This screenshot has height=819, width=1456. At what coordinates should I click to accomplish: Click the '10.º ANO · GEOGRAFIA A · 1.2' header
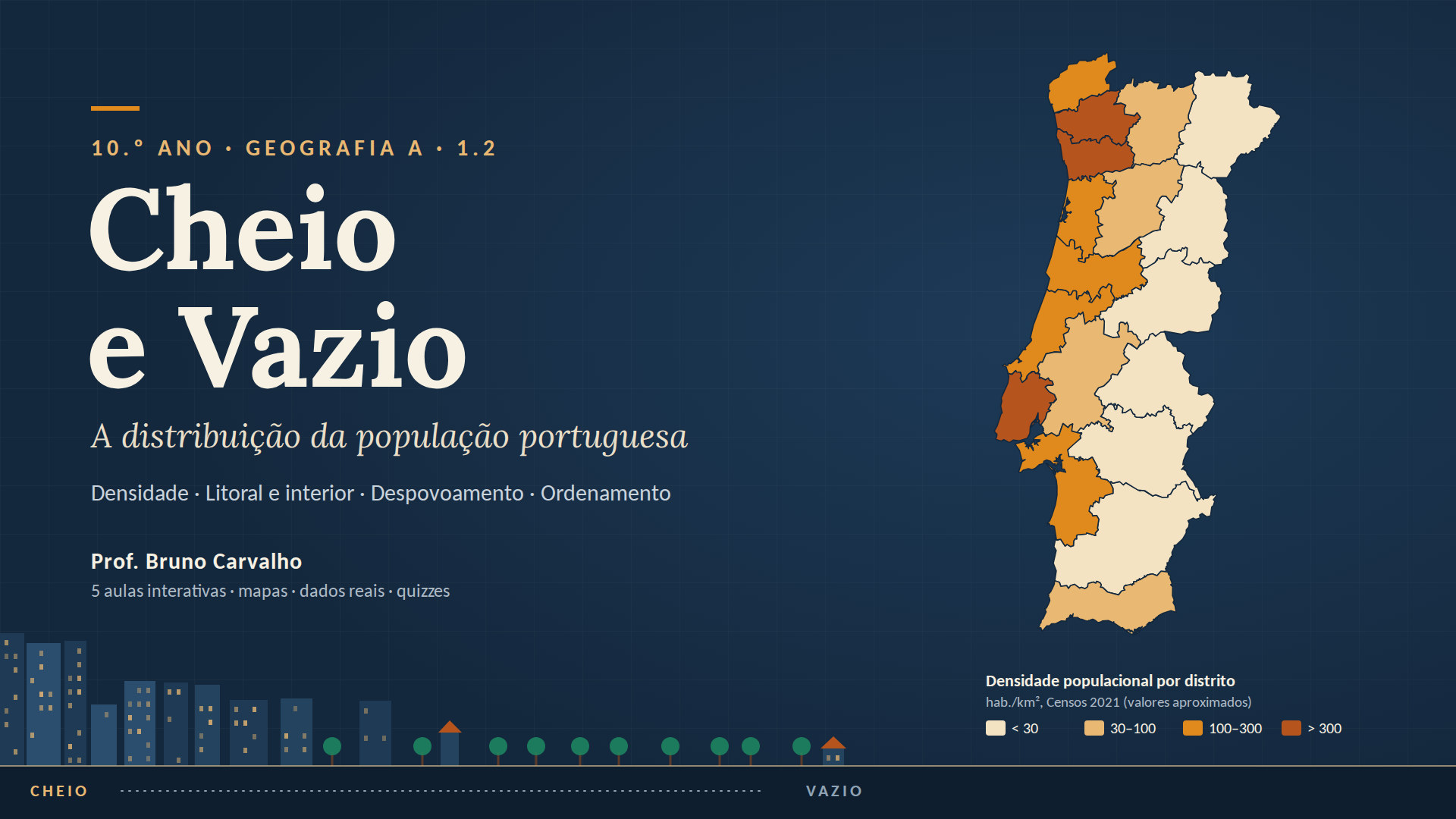[x=293, y=148]
